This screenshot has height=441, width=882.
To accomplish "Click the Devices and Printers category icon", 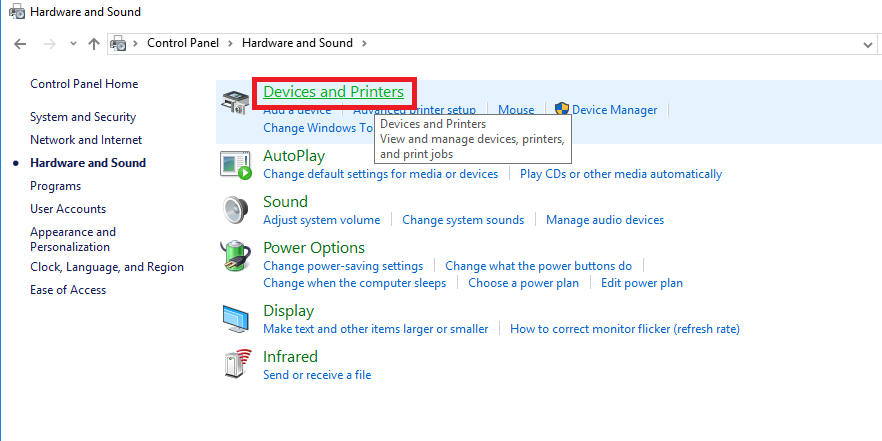I will pyautogui.click(x=235, y=102).
